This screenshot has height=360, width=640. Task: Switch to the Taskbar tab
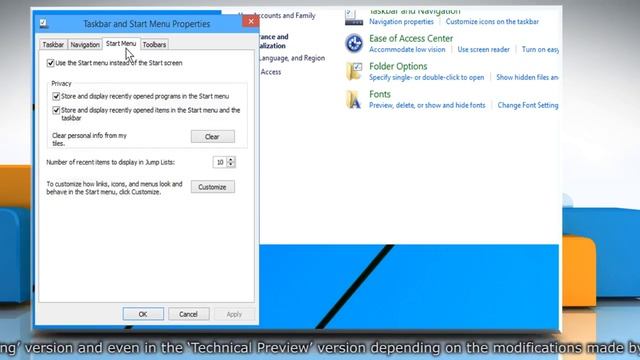coord(53,44)
